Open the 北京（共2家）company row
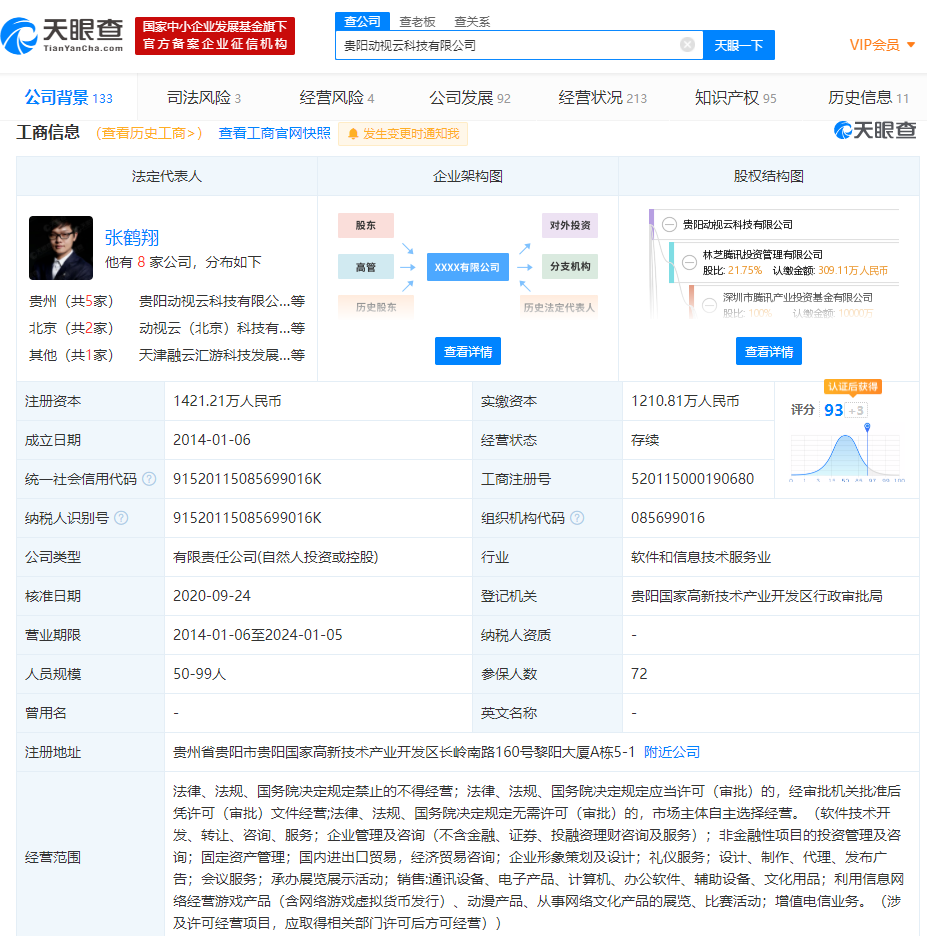This screenshot has height=936, width=927. tap(167, 328)
